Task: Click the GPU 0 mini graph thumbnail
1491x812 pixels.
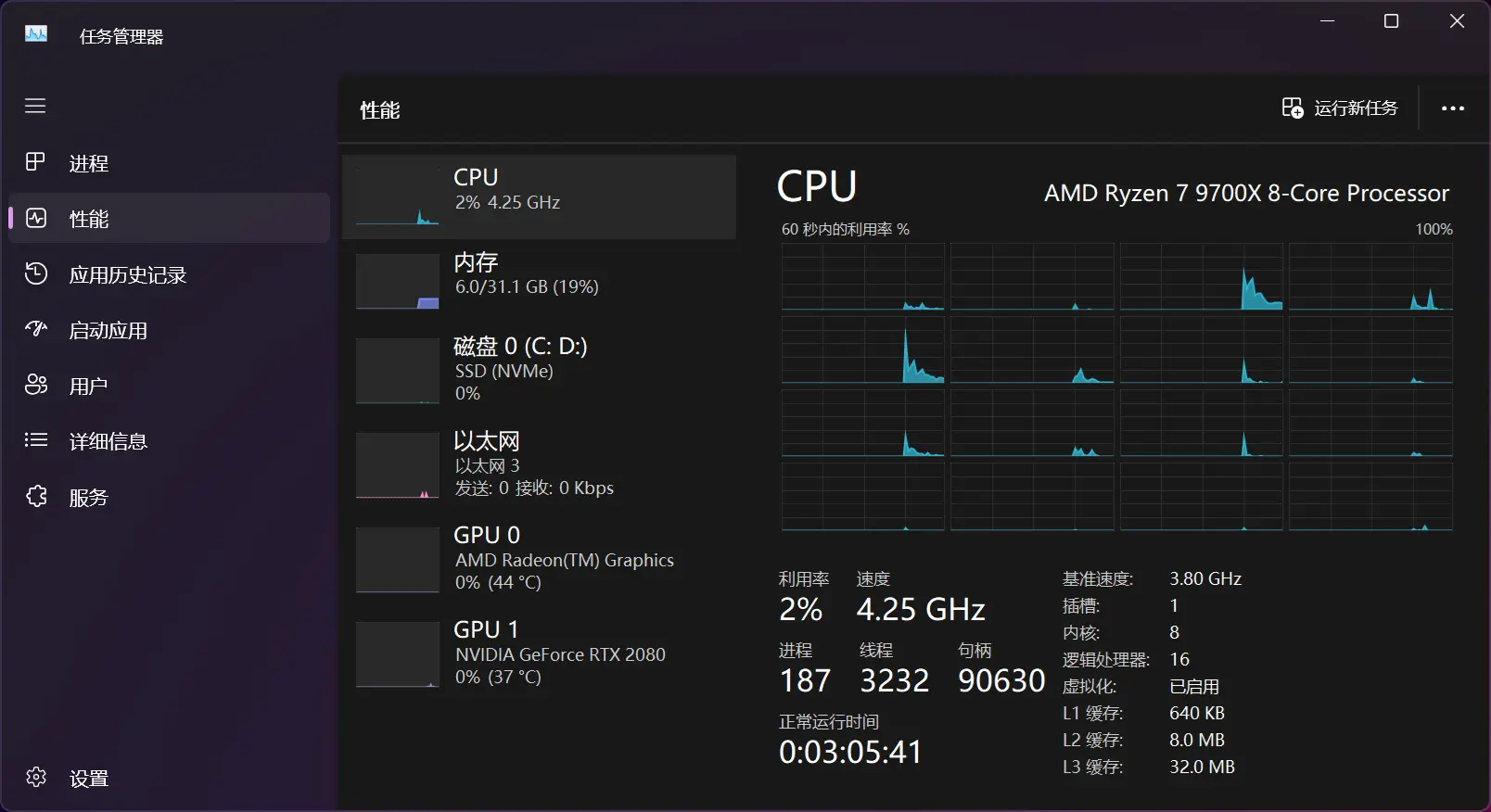Action: pos(398,560)
